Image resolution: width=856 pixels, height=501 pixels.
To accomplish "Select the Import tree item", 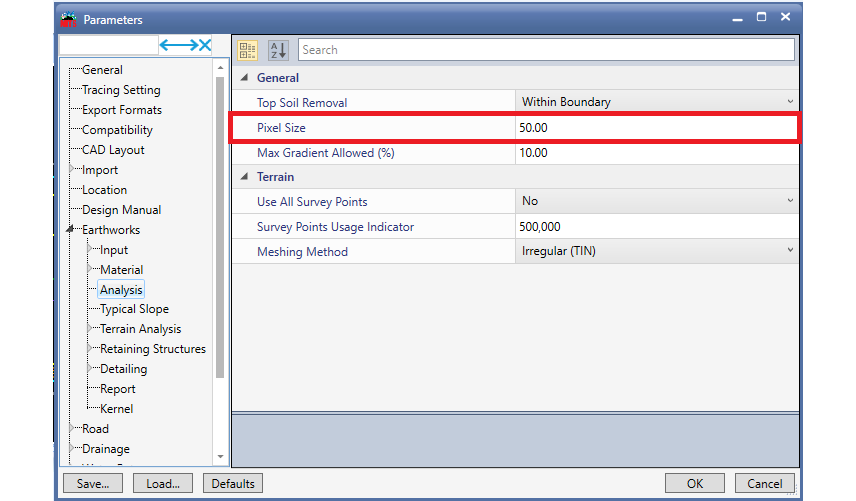I will (x=100, y=170).
